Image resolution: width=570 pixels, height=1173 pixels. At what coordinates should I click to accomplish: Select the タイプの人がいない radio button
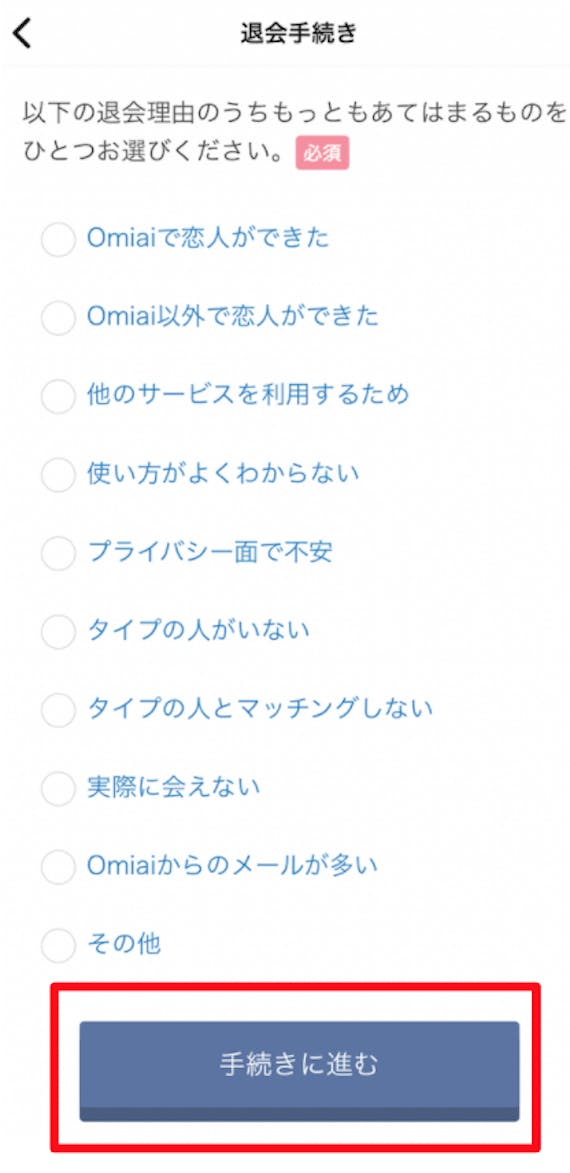click(x=58, y=631)
